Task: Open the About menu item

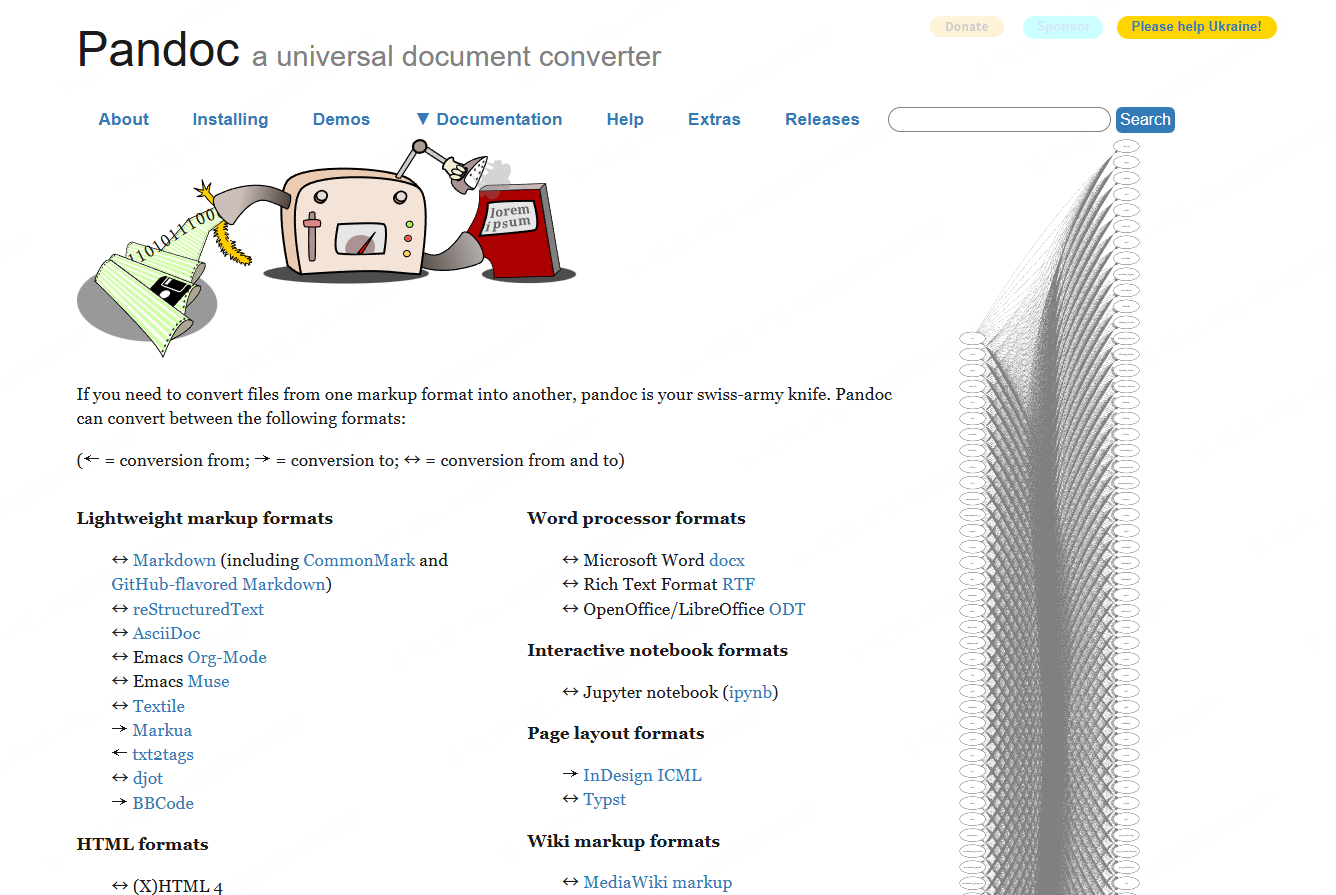Action: [123, 119]
